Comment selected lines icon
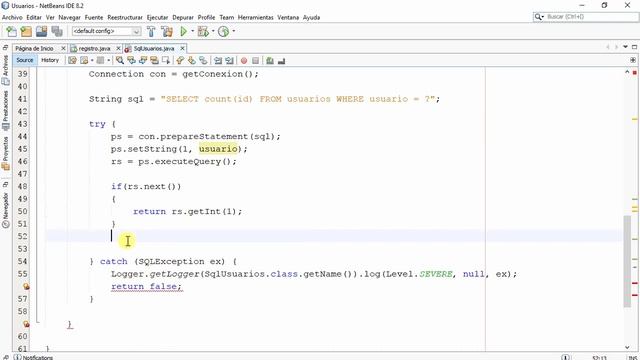640x360 pixels. [x=270, y=60]
